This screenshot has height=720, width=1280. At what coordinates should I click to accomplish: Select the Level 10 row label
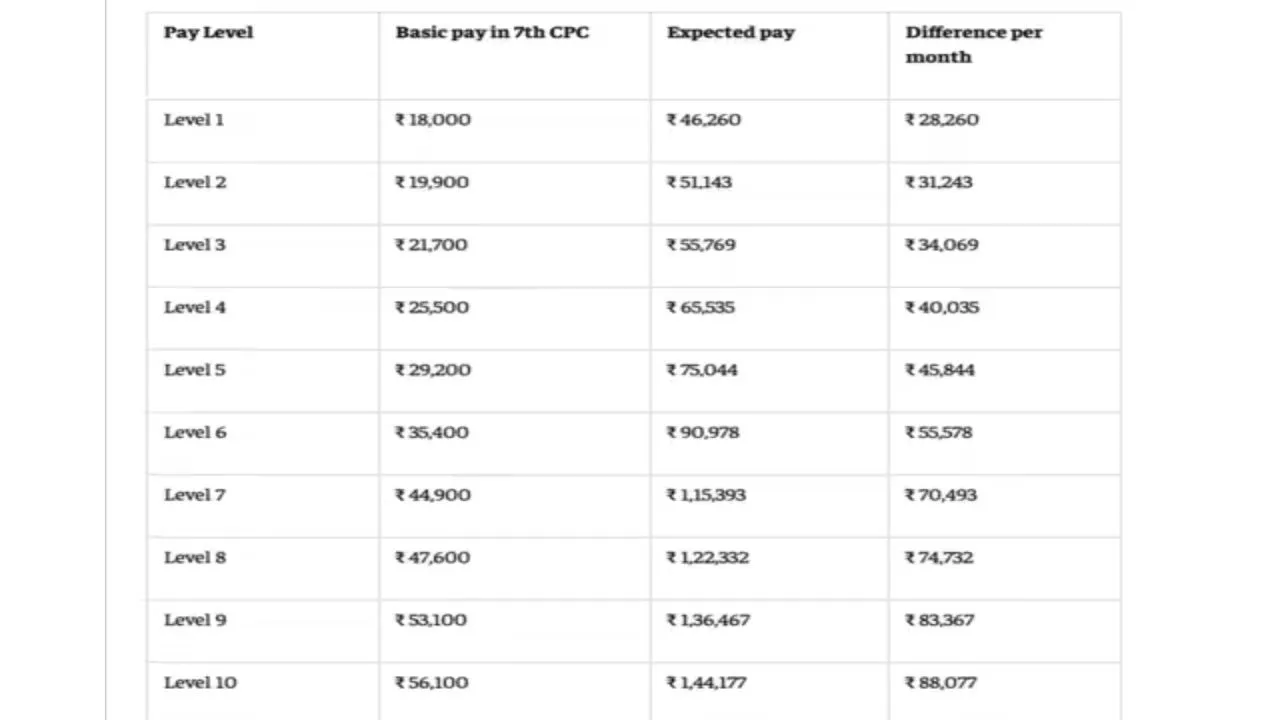(x=200, y=682)
